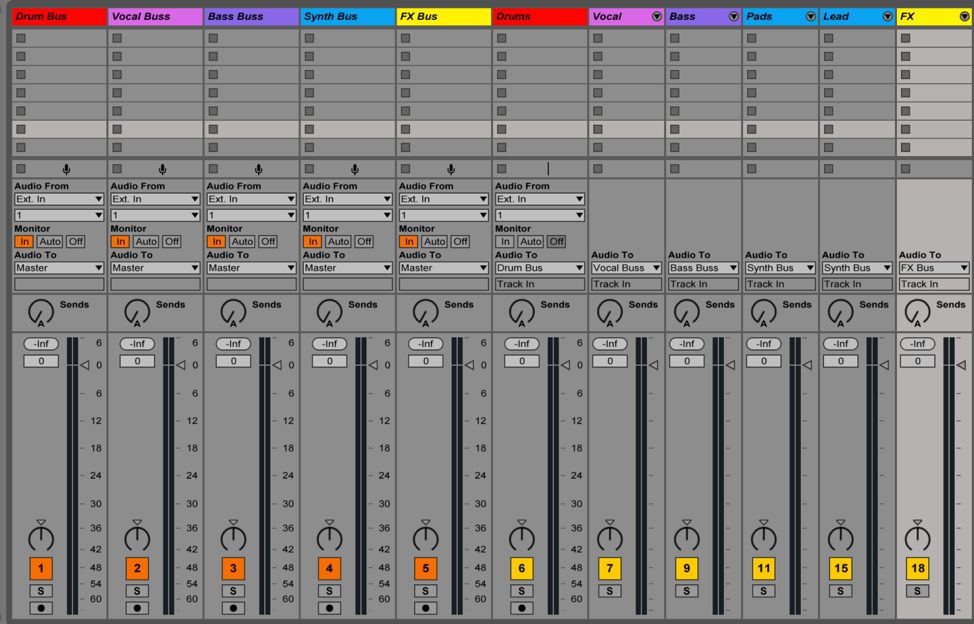974x624 pixels.
Task: Deactivate the FX track activator 18
Action: point(917,568)
